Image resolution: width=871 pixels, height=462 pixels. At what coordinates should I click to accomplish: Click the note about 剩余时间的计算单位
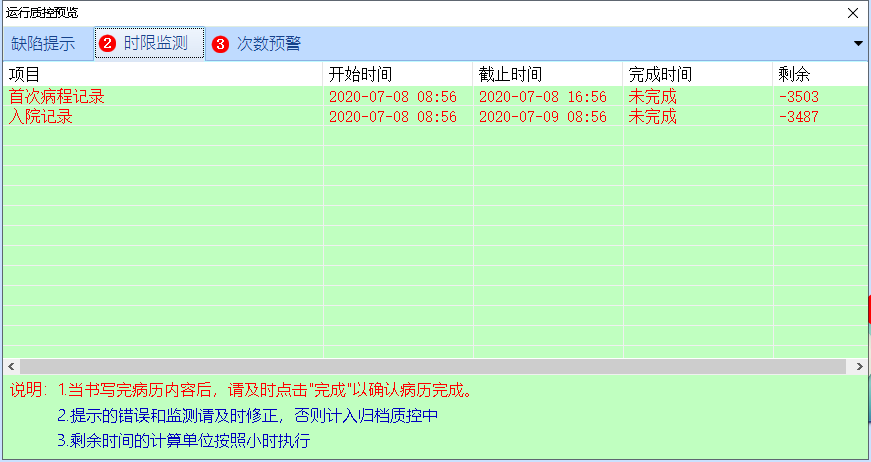tap(184, 441)
